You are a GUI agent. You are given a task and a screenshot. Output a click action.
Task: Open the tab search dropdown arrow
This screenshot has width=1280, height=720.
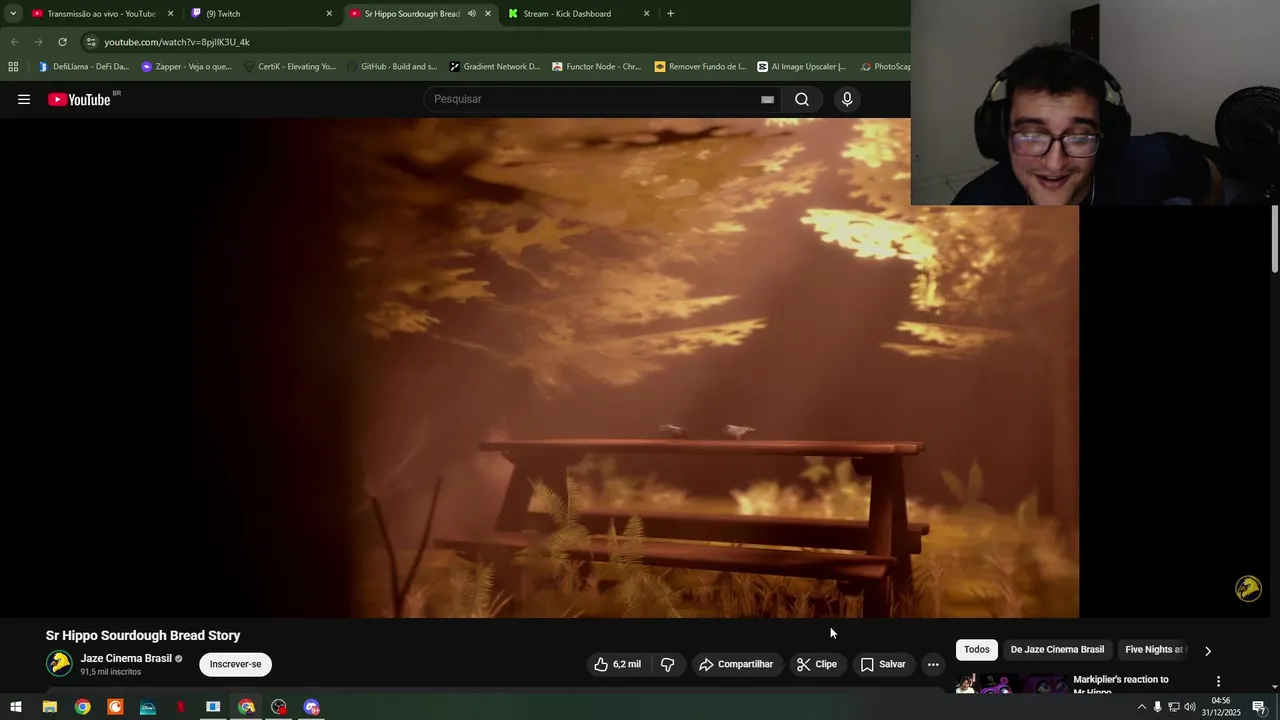[13, 14]
